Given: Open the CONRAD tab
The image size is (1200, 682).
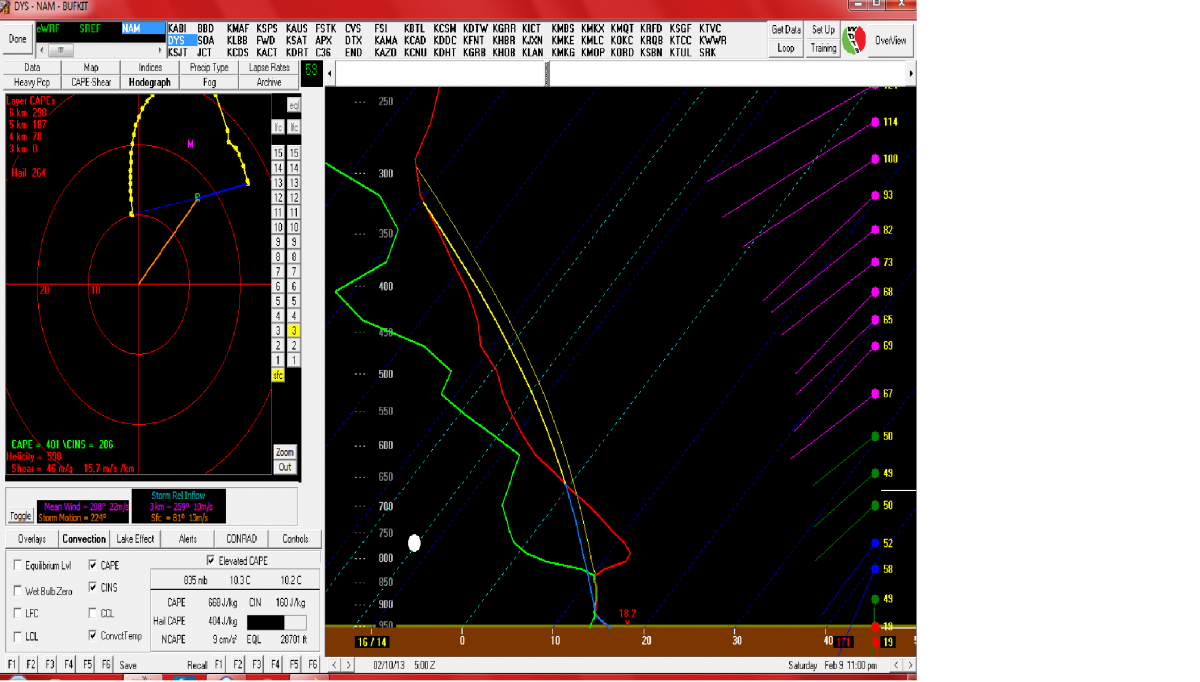Looking at the screenshot, I should (241, 539).
